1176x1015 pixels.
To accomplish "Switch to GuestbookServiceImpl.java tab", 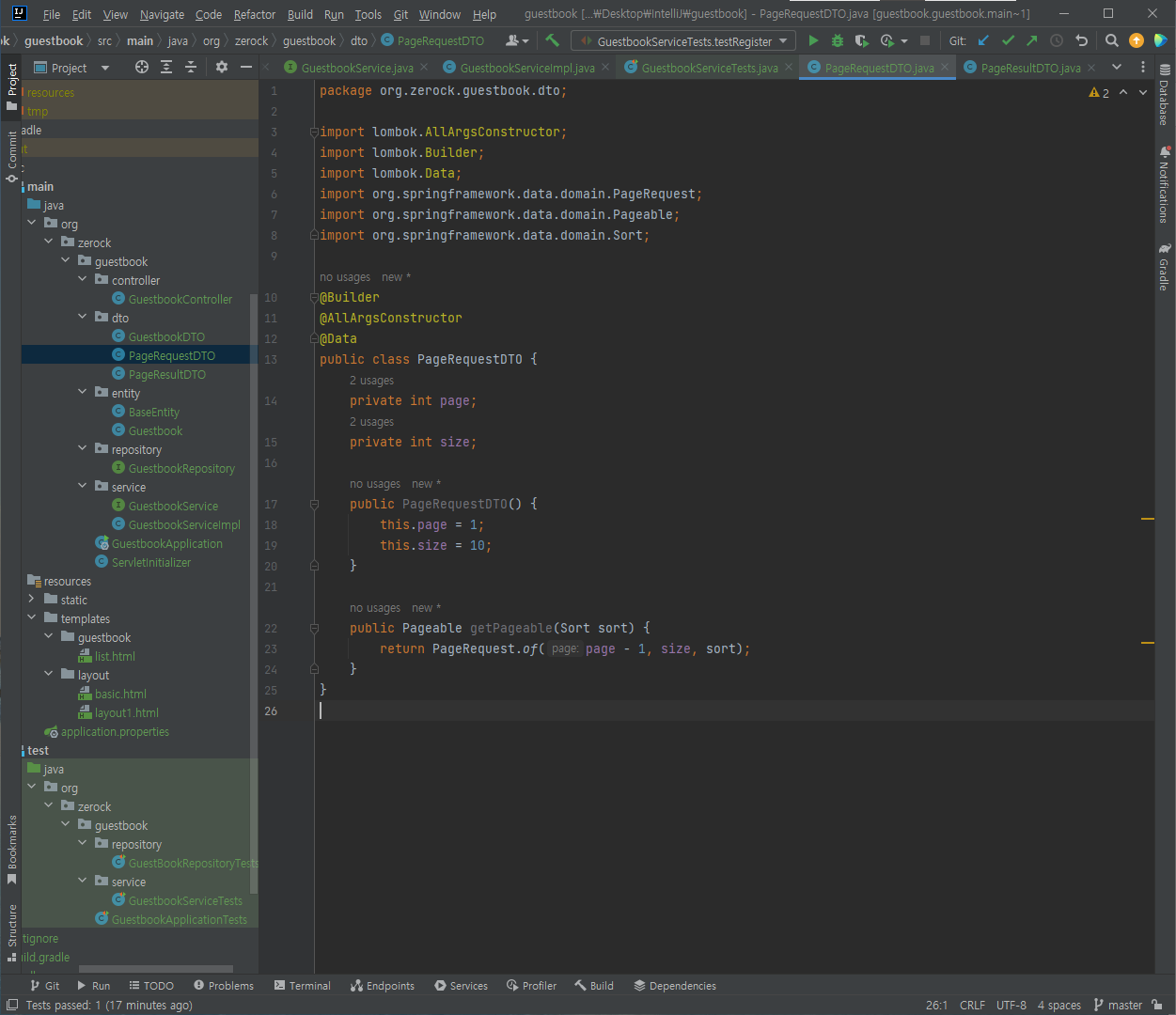I will 527,68.
